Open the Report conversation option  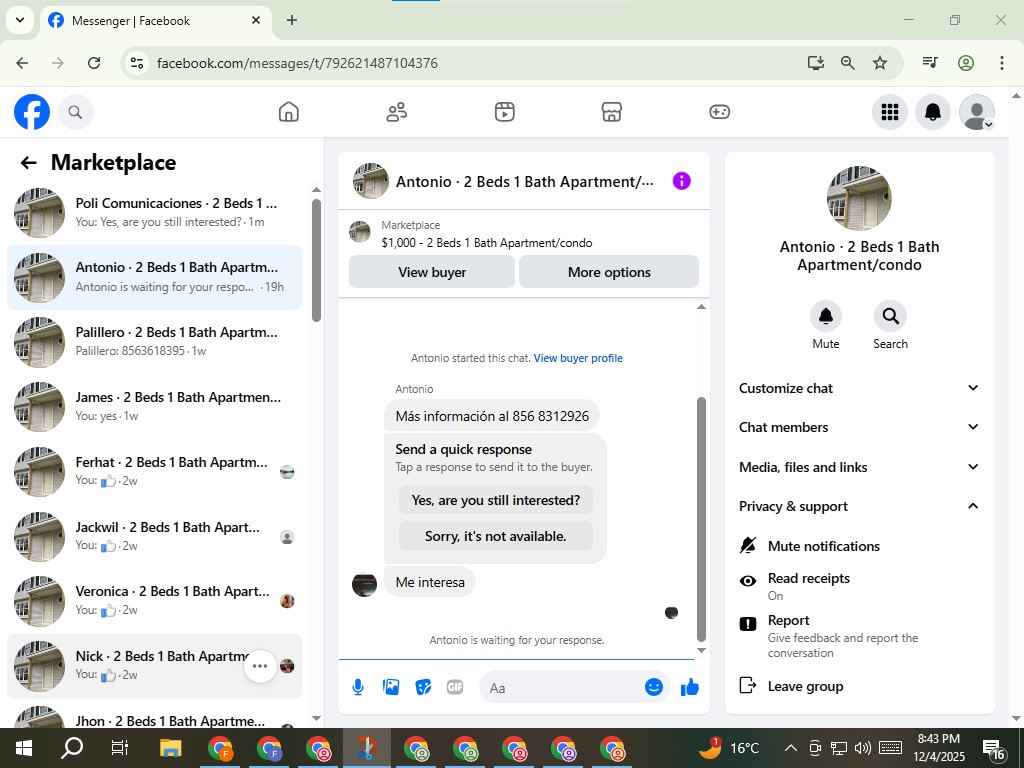tap(859, 635)
